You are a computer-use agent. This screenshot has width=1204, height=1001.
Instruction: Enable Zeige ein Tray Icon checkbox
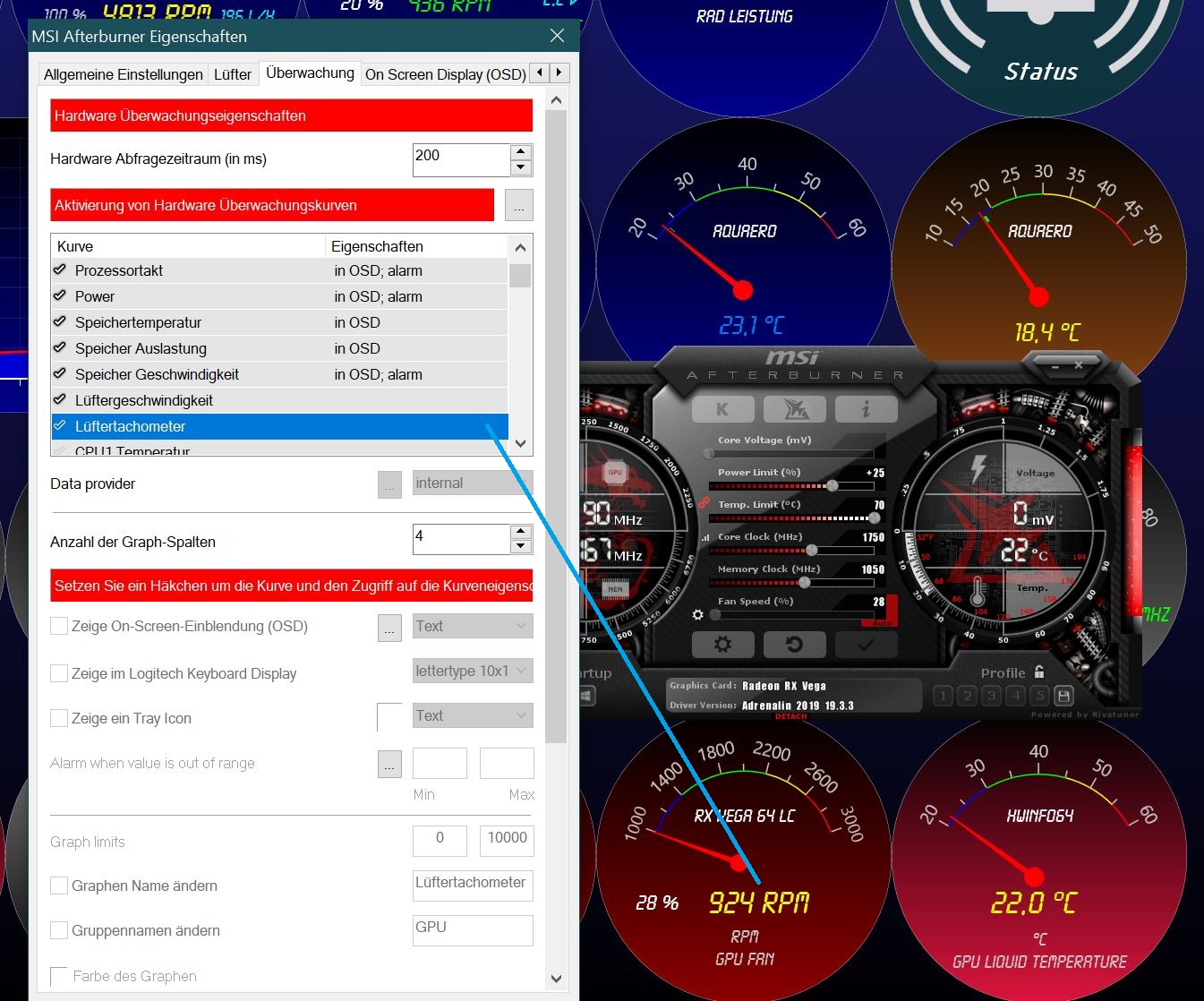point(59,717)
